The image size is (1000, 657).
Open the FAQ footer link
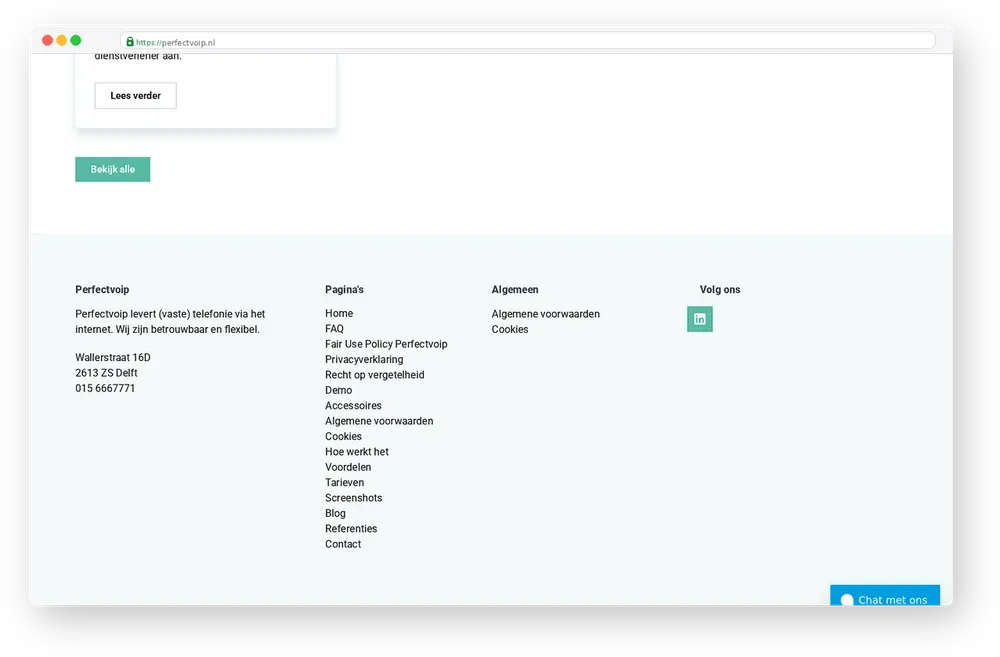point(334,328)
